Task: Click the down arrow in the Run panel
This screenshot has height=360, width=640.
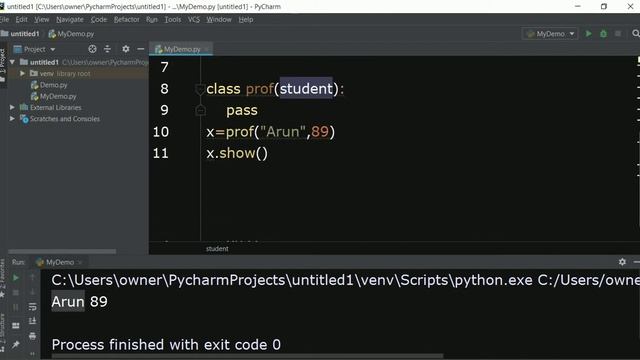Action: pos(33,292)
